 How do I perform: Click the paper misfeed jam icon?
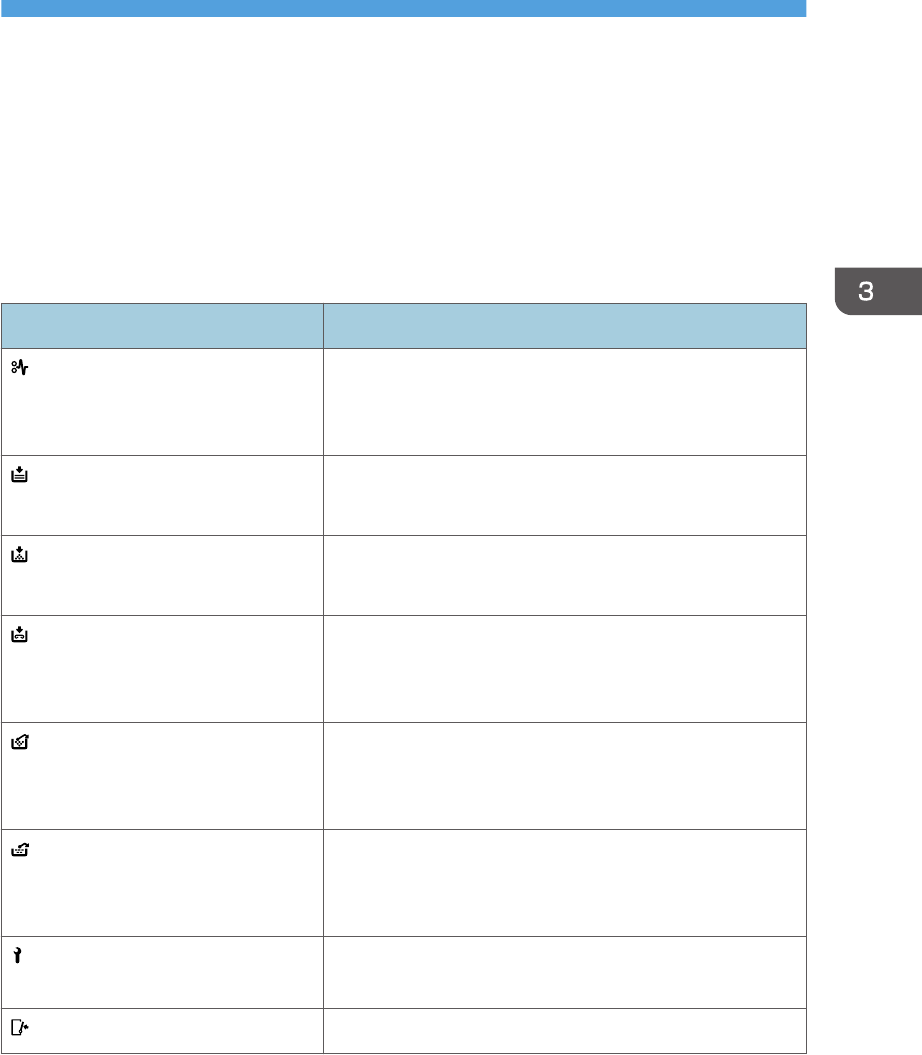(20, 367)
